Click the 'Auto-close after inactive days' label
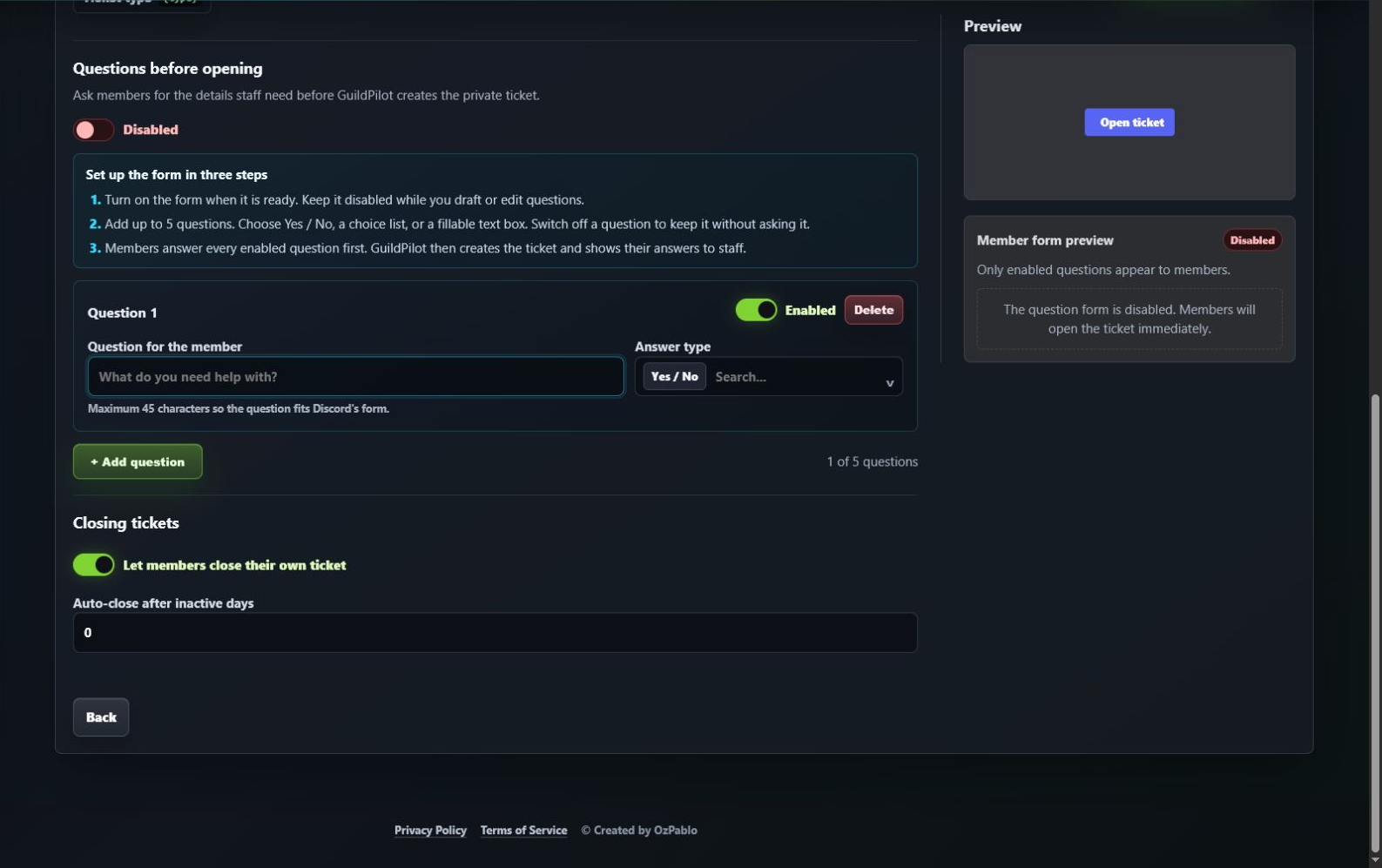This screenshot has width=1382, height=868. 163,603
